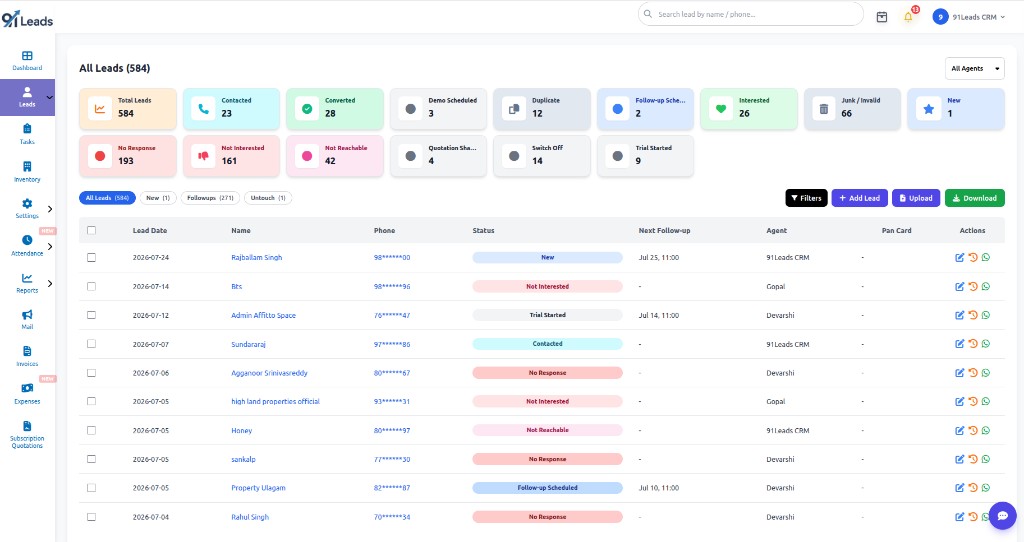1024x542 pixels.
Task: Select the All Leads (584) tab
Action: [x=107, y=198]
